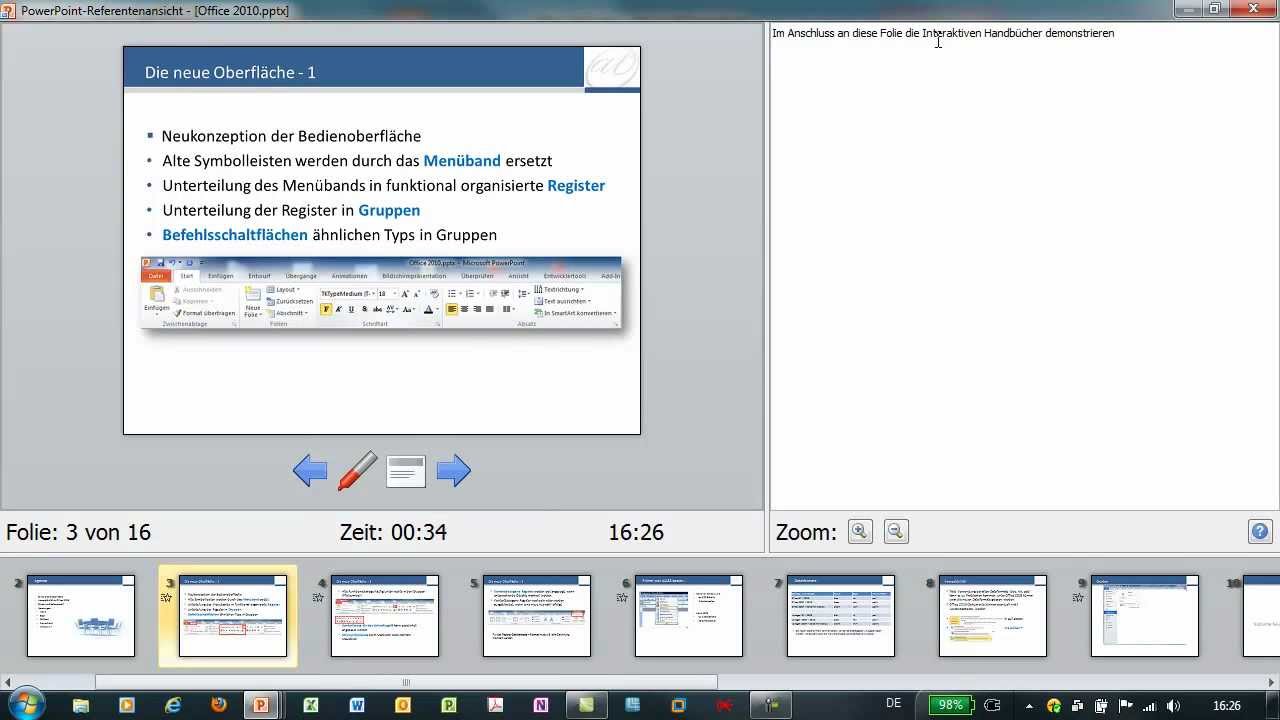Screen dimensions: 1280x720
Task: Jump to slide 7 thumbnail
Action: coord(841,616)
